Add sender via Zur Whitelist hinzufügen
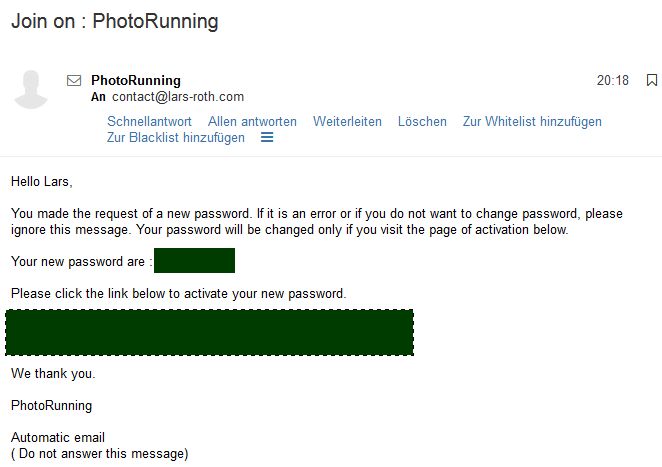Viewport: 662px width, 467px height. 532,122
